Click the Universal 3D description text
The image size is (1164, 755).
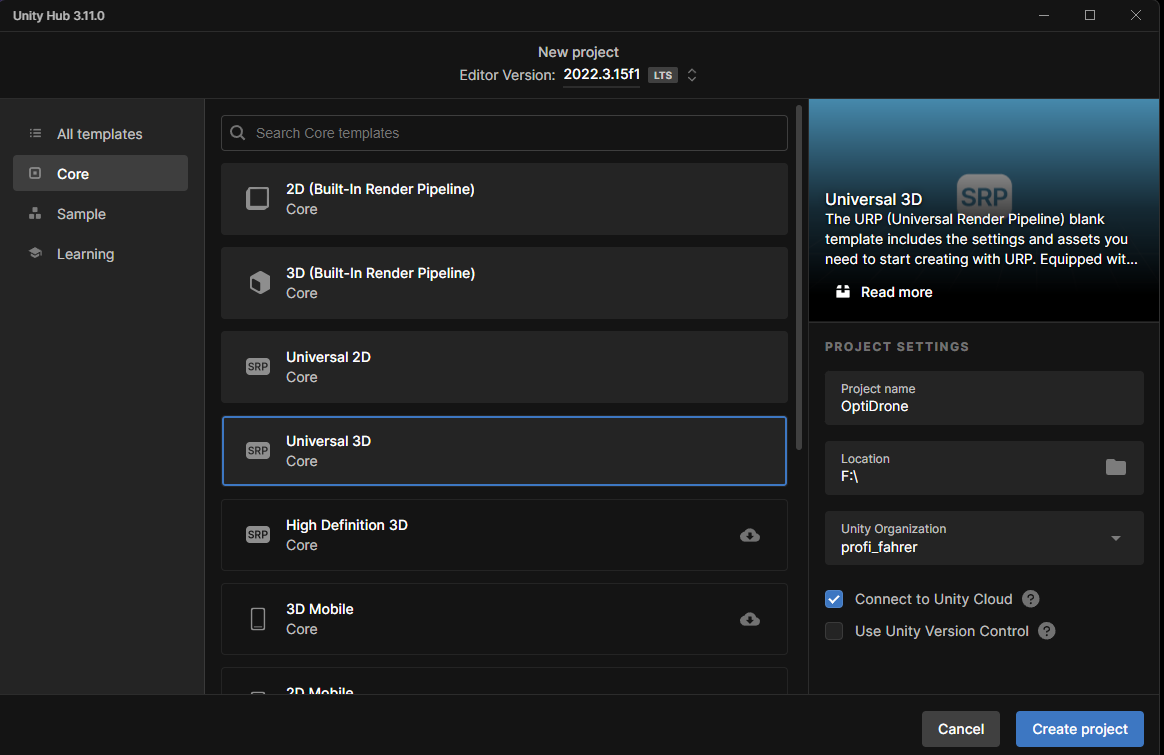coord(981,239)
